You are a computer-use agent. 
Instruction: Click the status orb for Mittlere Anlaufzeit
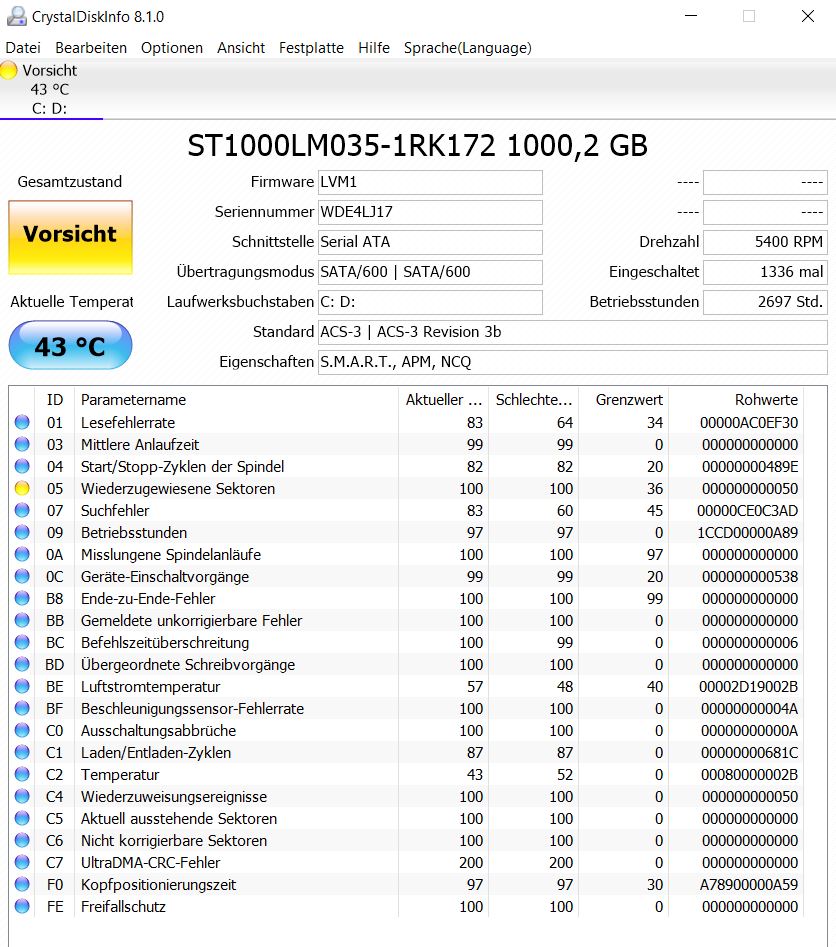(22, 445)
